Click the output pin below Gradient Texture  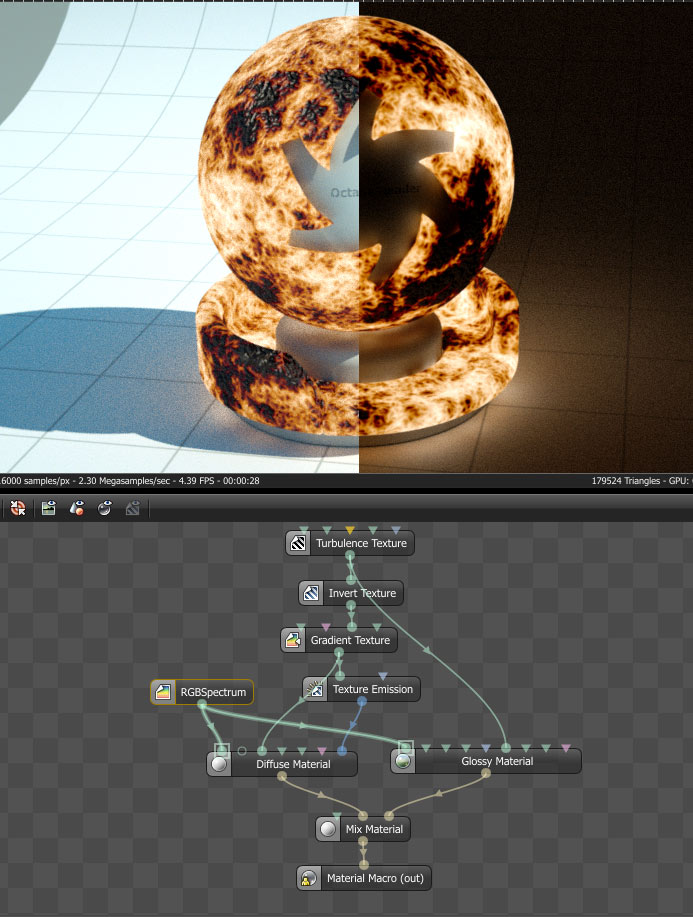[x=339, y=652]
